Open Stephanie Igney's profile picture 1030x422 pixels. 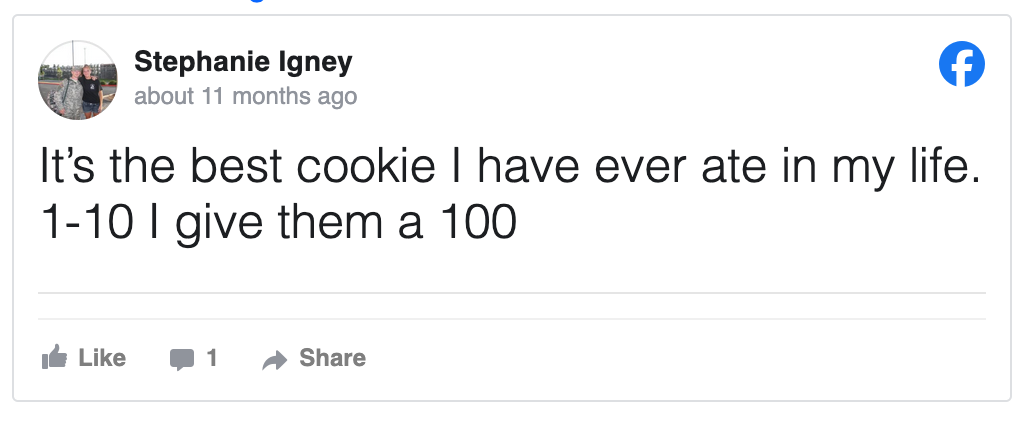point(77,80)
